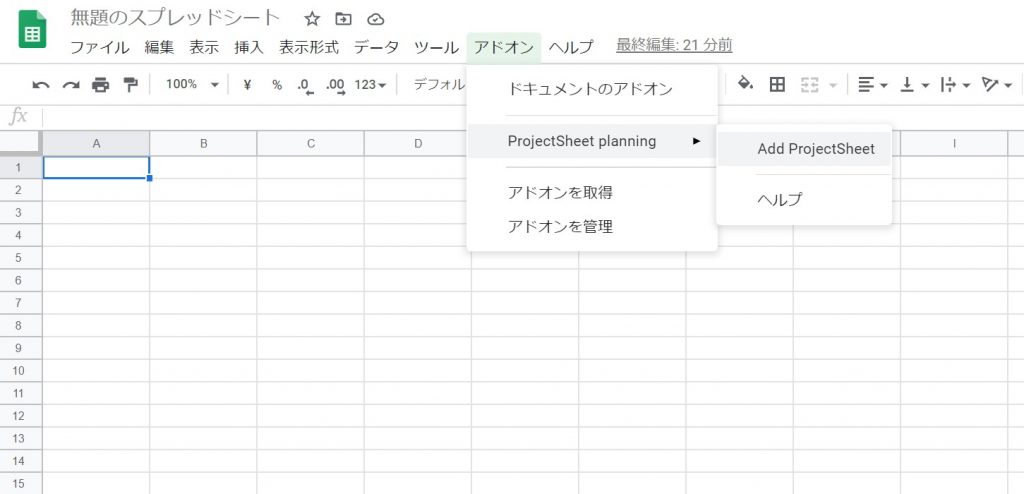Open the default font dropdown
Screen dimensions: 1024x494
click(x=439, y=85)
